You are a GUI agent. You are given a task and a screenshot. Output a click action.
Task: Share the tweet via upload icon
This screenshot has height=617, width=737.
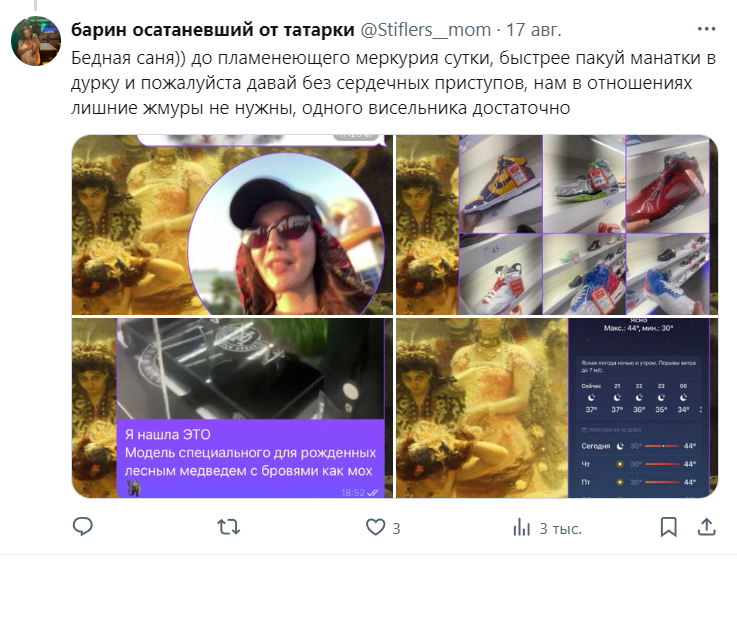point(706,527)
